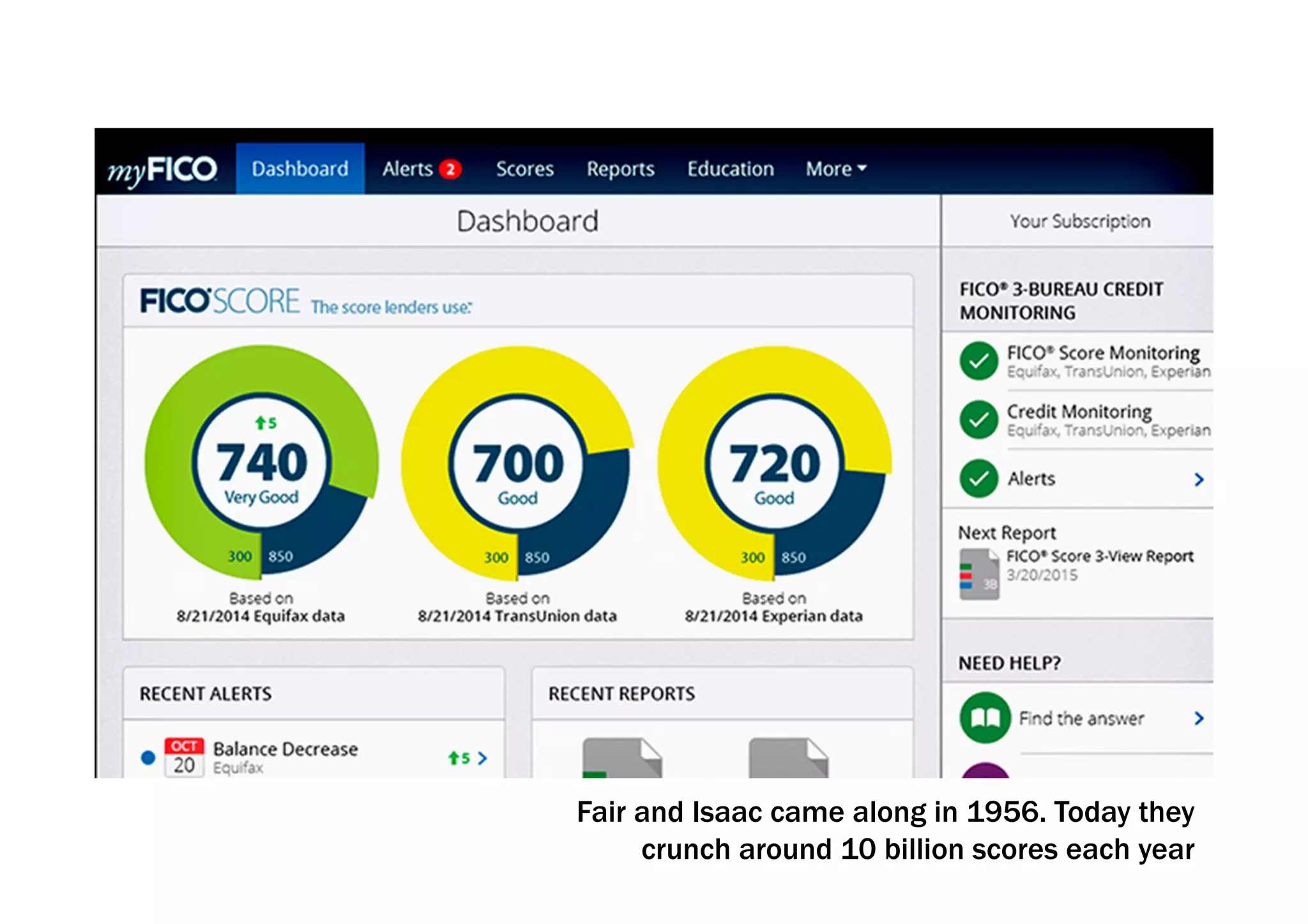Image resolution: width=1308 pixels, height=924 pixels.
Task: Click the Alerts subscription green checkmark
Action: pos(978,478)
